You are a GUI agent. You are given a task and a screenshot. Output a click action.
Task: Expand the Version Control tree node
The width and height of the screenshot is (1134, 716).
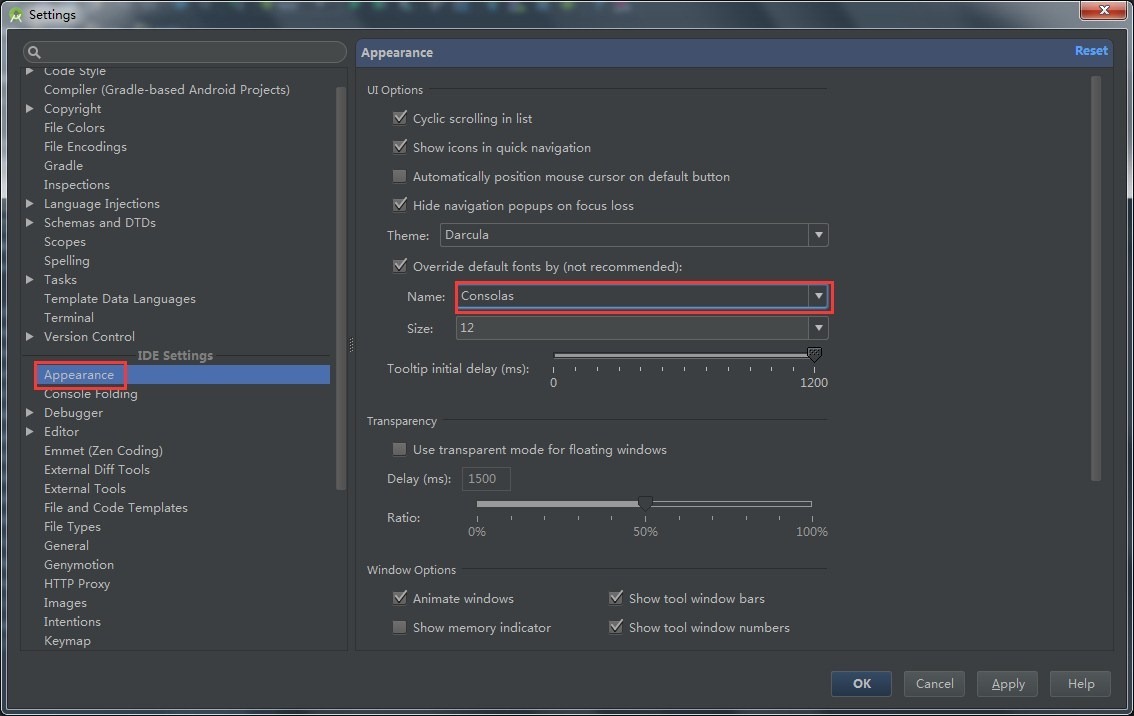point(30,337)
